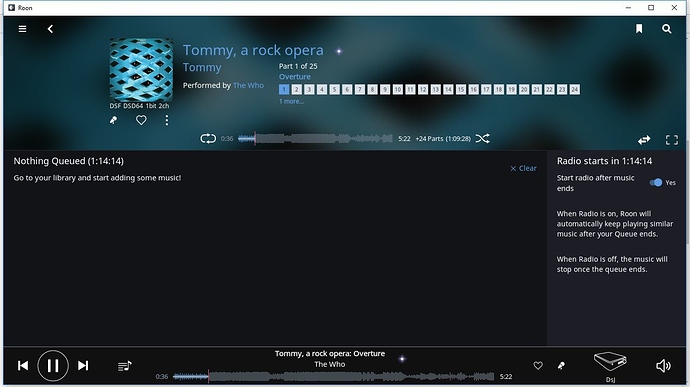Select part 5 box
The width and height of the screenshot is (690, 387).
point(334,89)
